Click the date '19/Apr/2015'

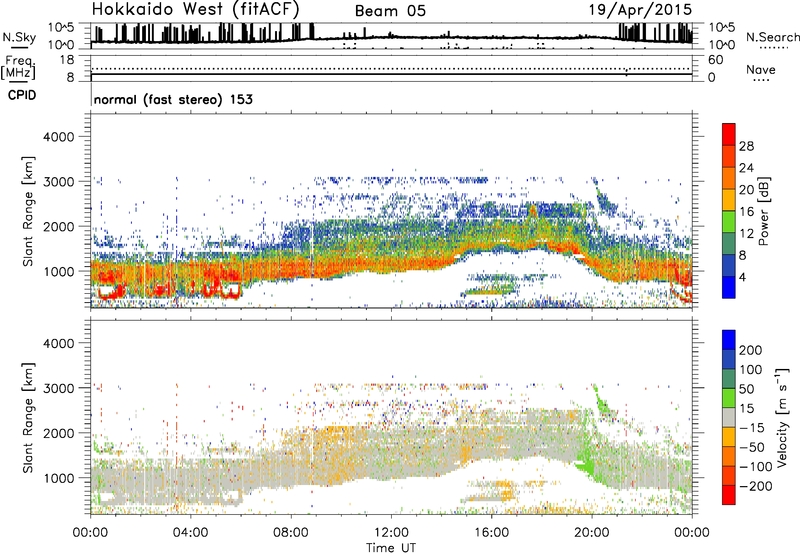pyautogui.click(x=641, y=10)
